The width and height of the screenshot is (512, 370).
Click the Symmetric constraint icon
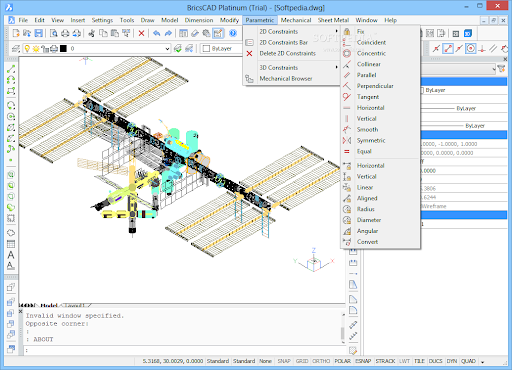[x=347, y=140]
